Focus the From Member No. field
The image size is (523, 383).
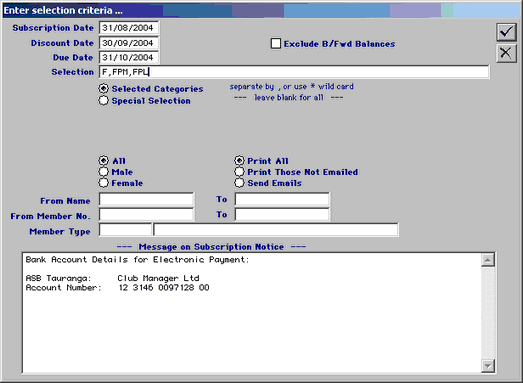click(x=146, y=215)
